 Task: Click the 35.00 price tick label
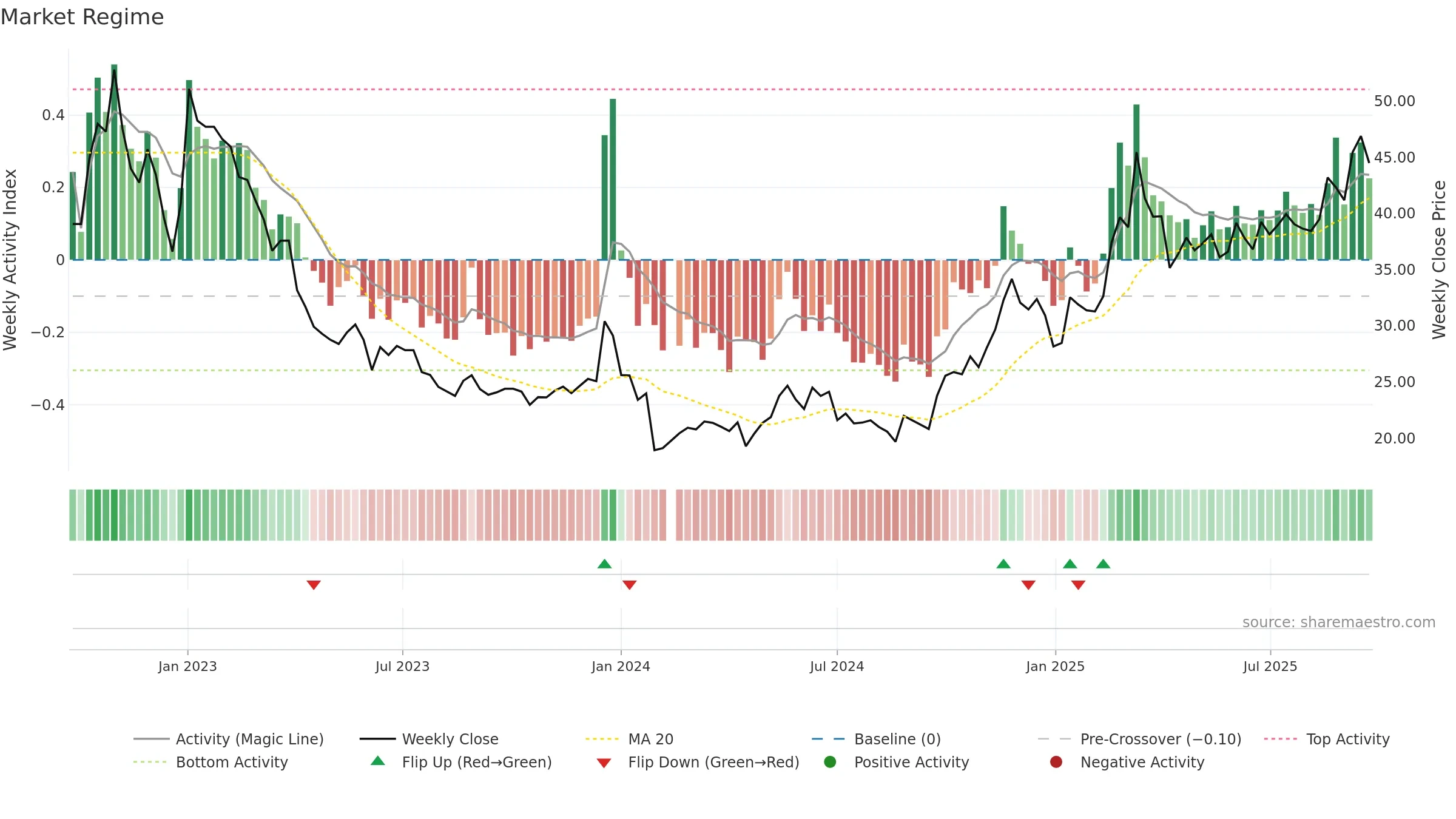pyautogui.click(x=1394, y=269)
